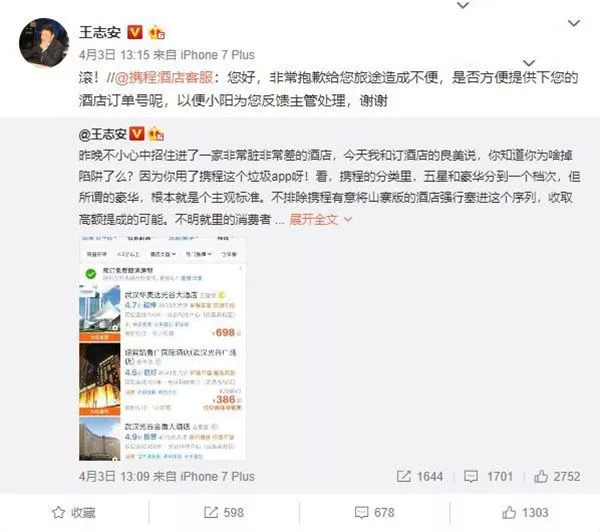Open 王志安's profile avatar picture
Screen dimensions: 600x532
[x=44, y=42]
